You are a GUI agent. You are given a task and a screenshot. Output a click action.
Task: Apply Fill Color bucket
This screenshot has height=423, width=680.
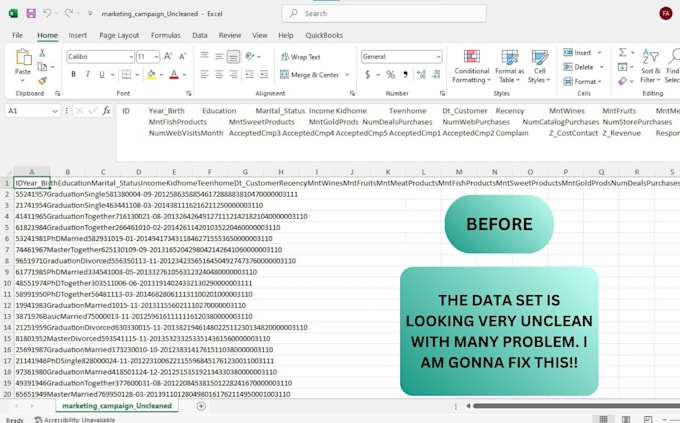(151, 75)
